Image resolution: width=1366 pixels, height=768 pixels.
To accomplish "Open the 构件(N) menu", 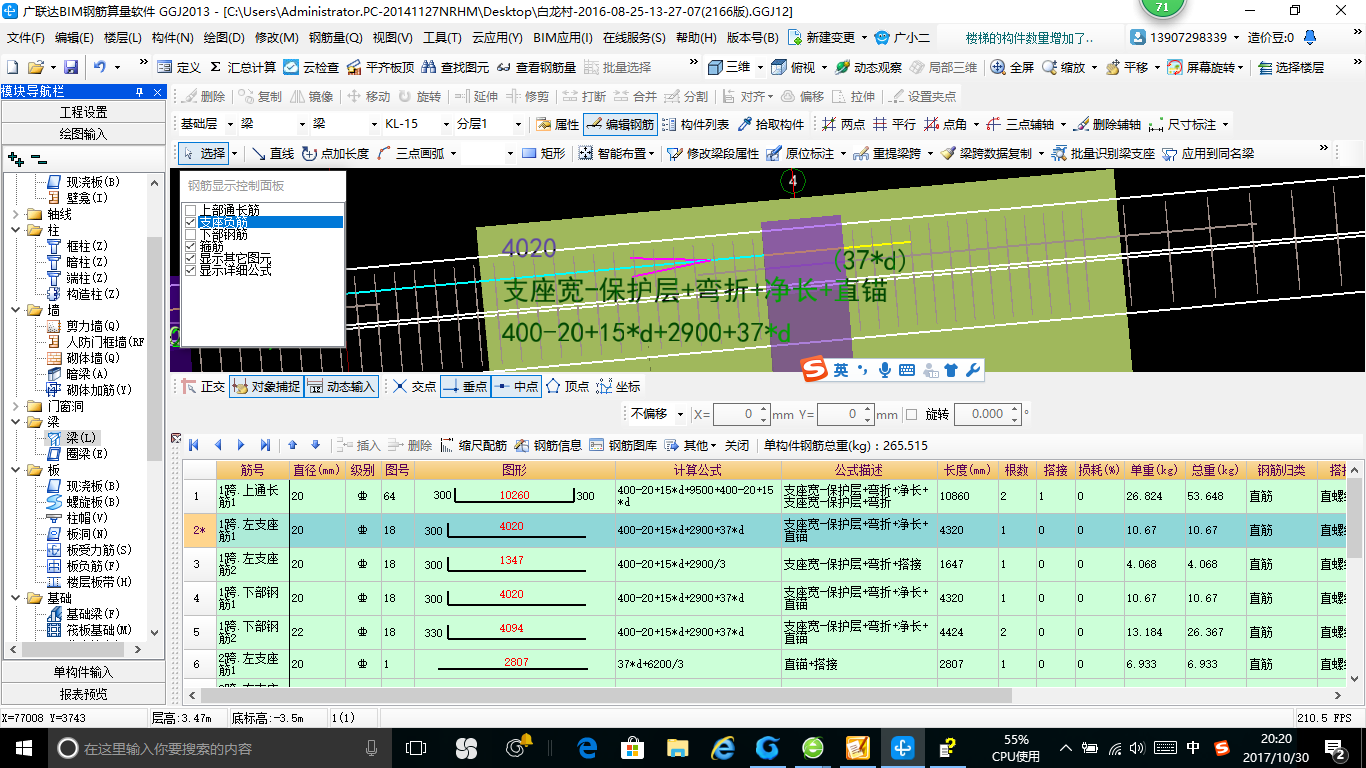I will [172, 38].
